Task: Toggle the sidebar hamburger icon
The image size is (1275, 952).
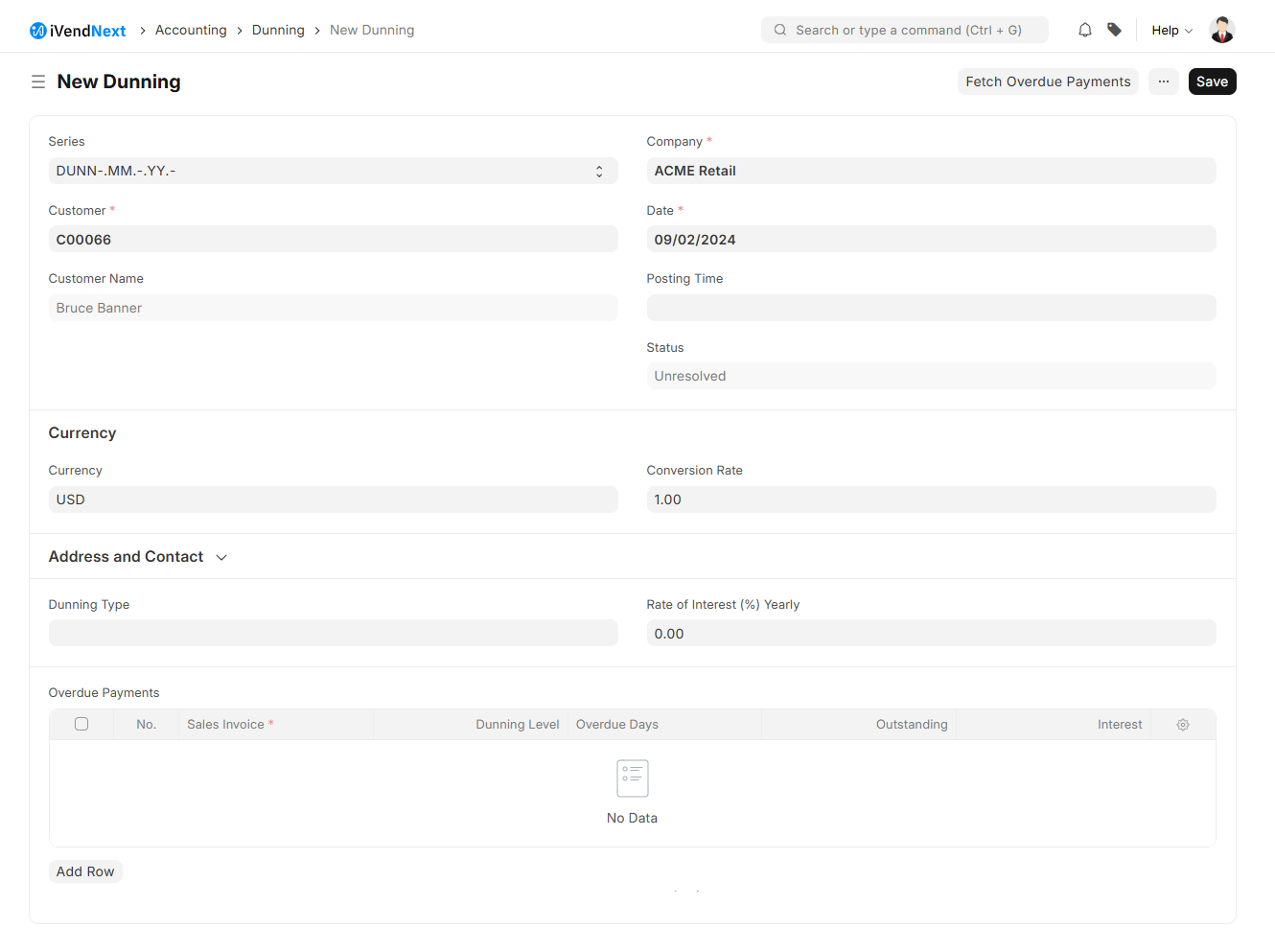Action: tap(38, 81)
